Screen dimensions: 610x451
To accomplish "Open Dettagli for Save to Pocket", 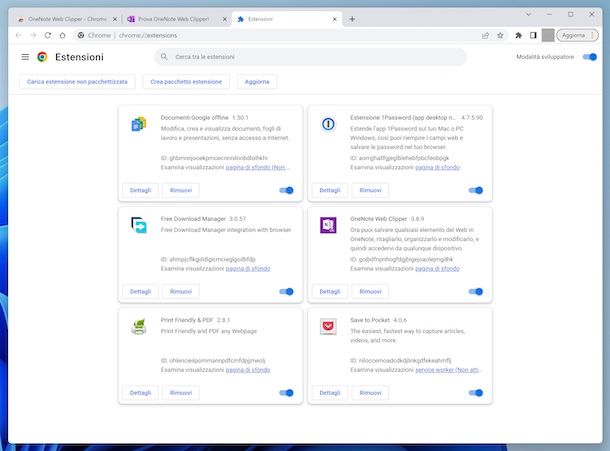I will 330,393.
